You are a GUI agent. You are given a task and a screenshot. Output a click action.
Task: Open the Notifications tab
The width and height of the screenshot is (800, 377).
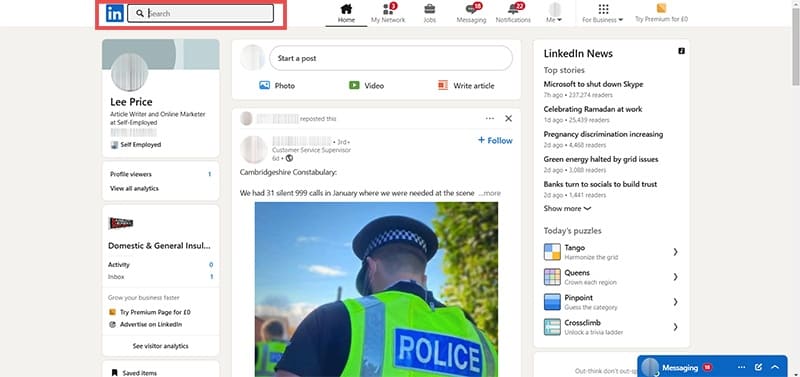[x=513, y=14]
